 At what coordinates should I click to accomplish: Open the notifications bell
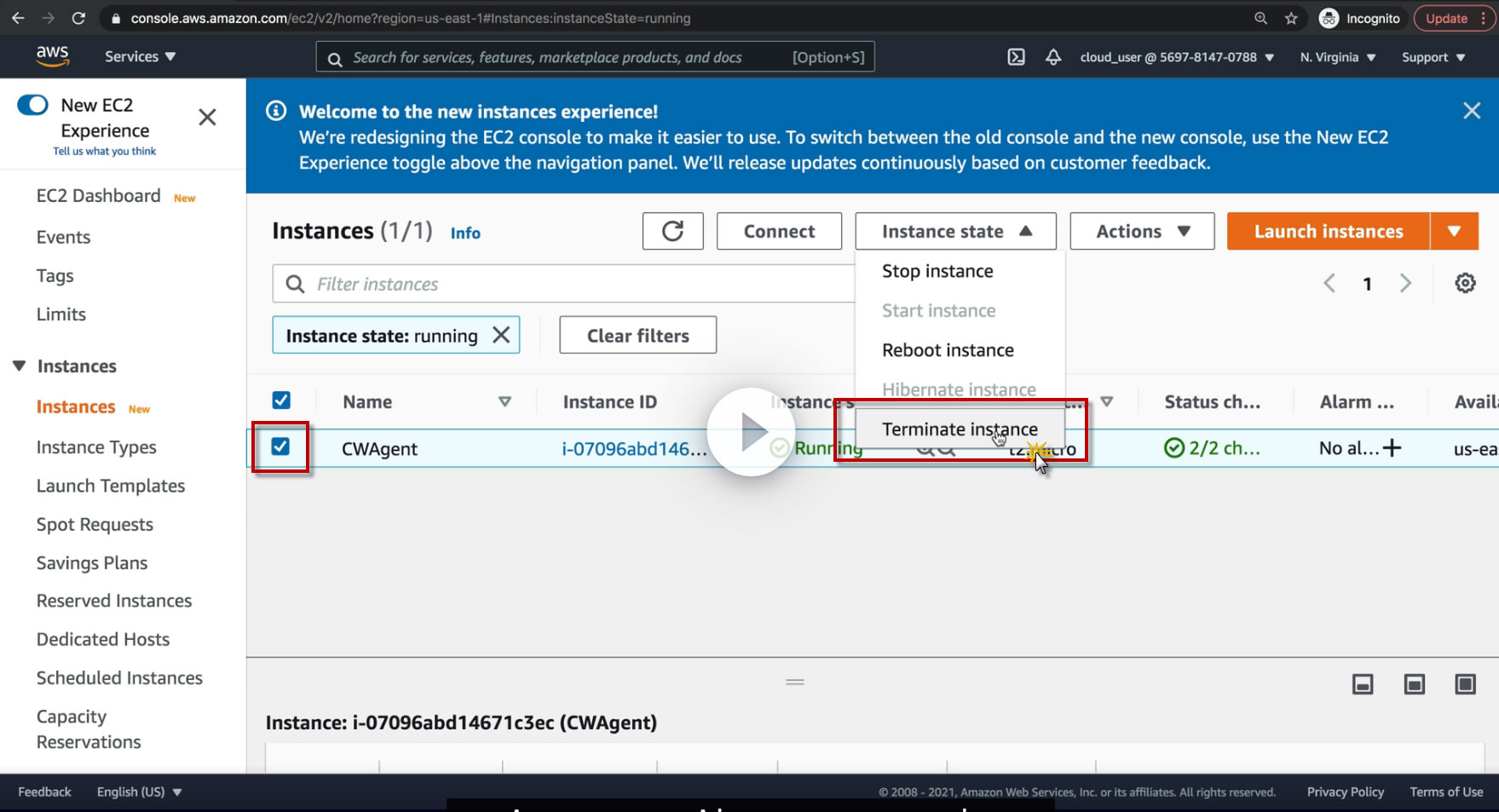pos(1053,57)
